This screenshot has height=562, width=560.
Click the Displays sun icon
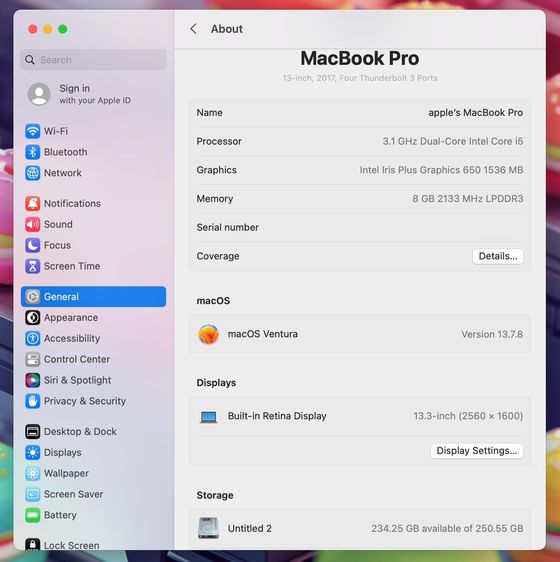tap(33, 452)
